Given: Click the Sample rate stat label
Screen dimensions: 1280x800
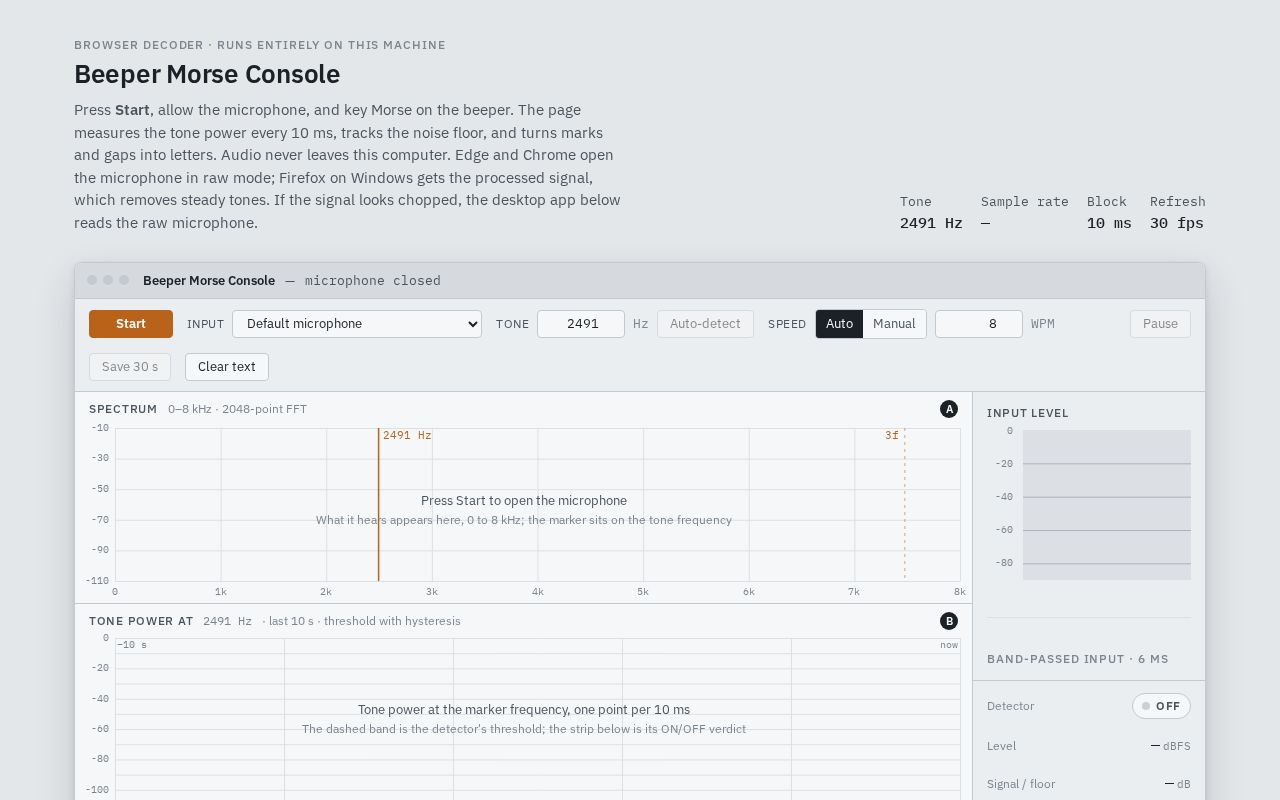Looking at the screenshot, I should 1025,202.
